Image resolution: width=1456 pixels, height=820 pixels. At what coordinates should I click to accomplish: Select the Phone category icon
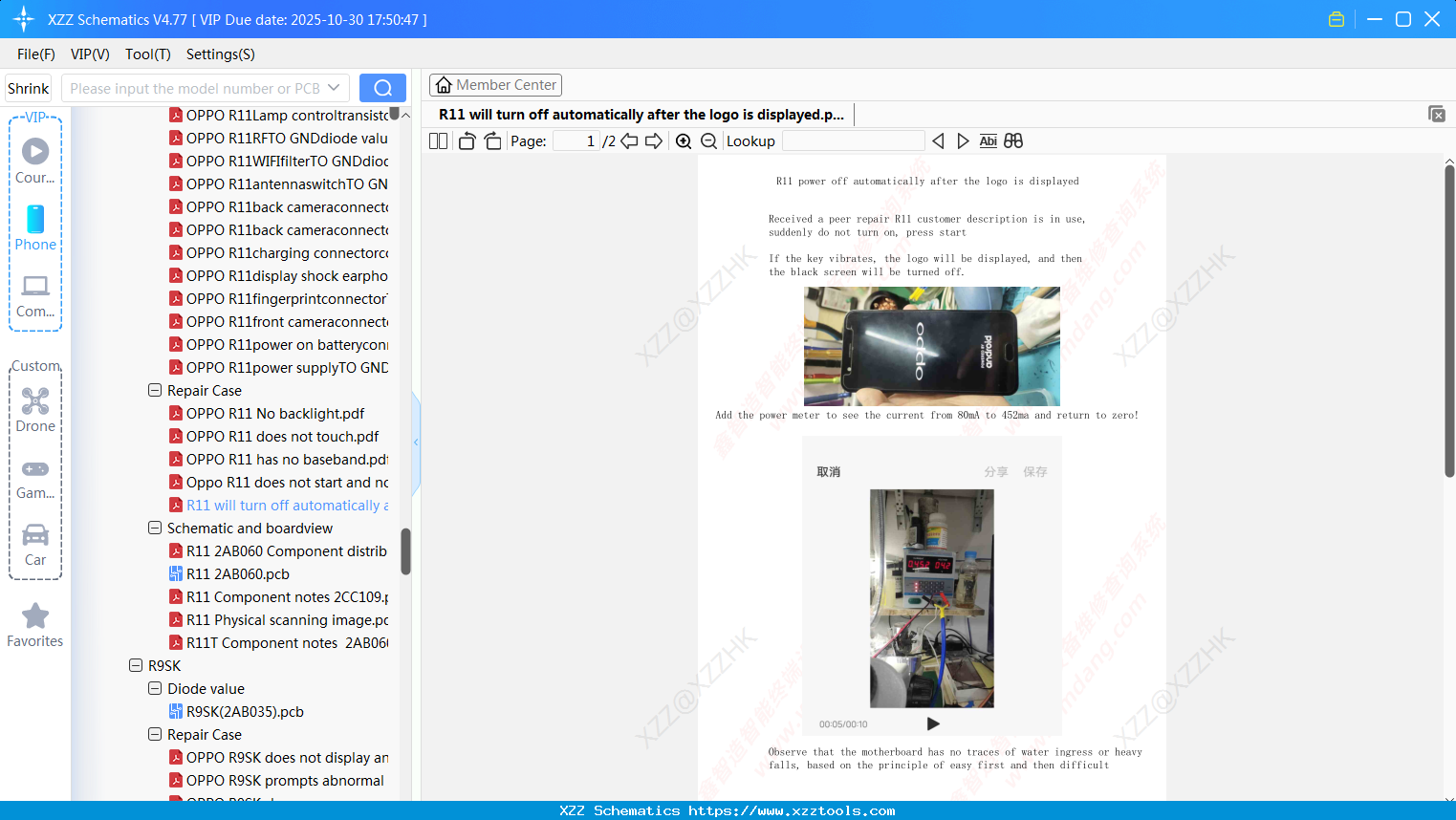35,228
